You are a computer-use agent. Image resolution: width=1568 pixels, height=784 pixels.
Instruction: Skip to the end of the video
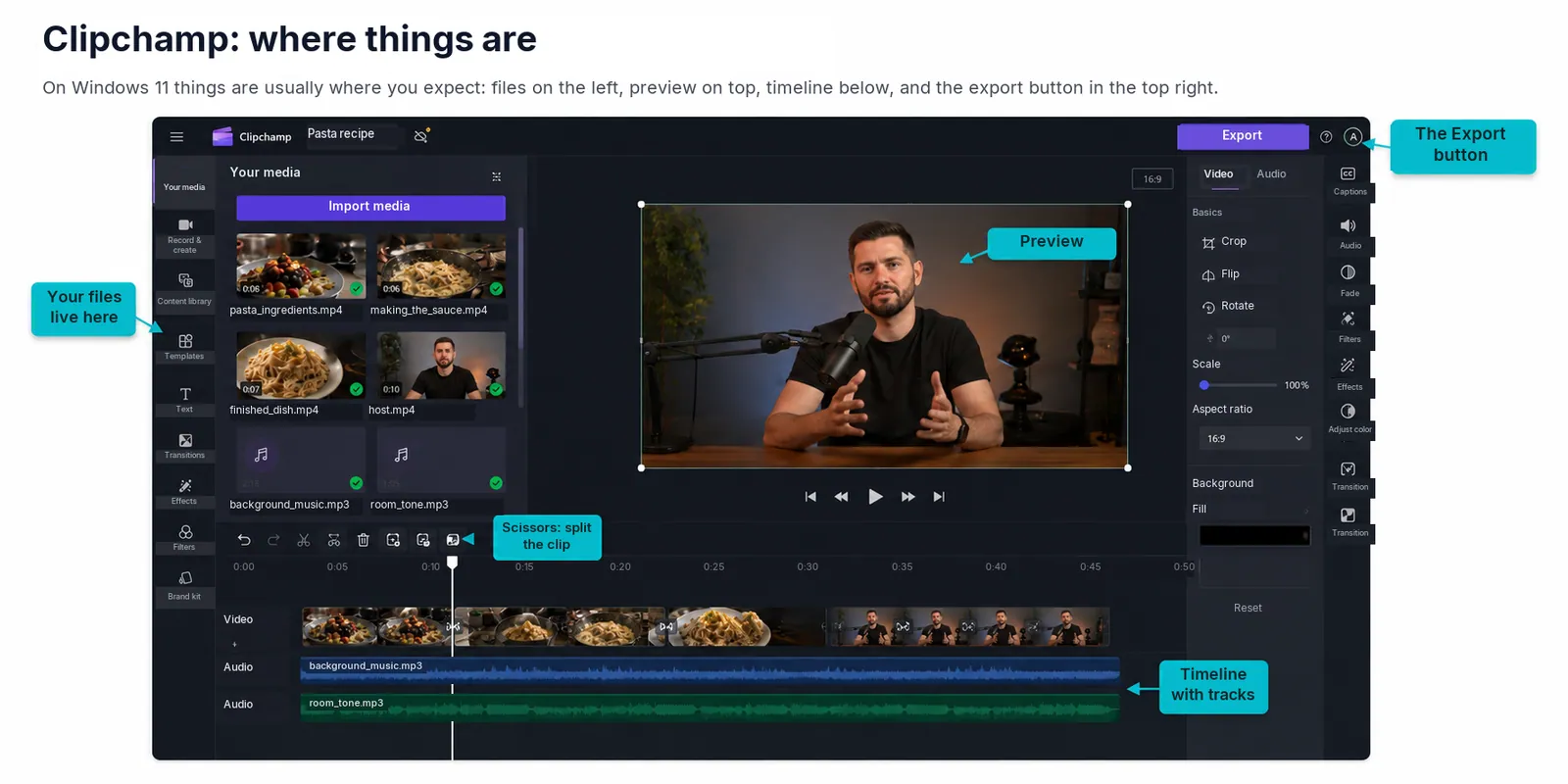point(939,497)
